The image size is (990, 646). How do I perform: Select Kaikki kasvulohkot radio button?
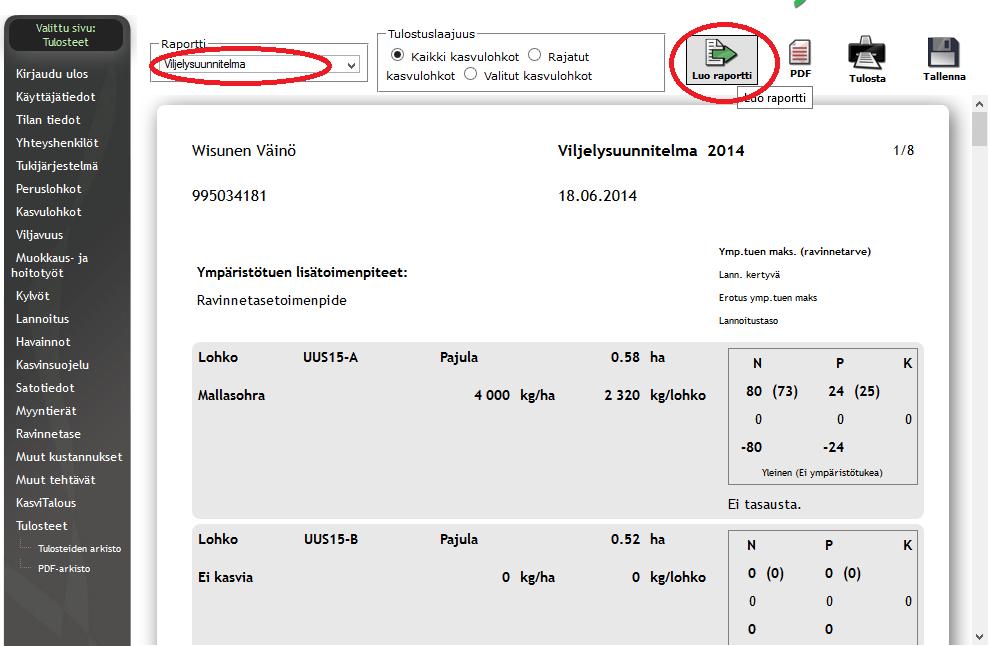[397, 55]
